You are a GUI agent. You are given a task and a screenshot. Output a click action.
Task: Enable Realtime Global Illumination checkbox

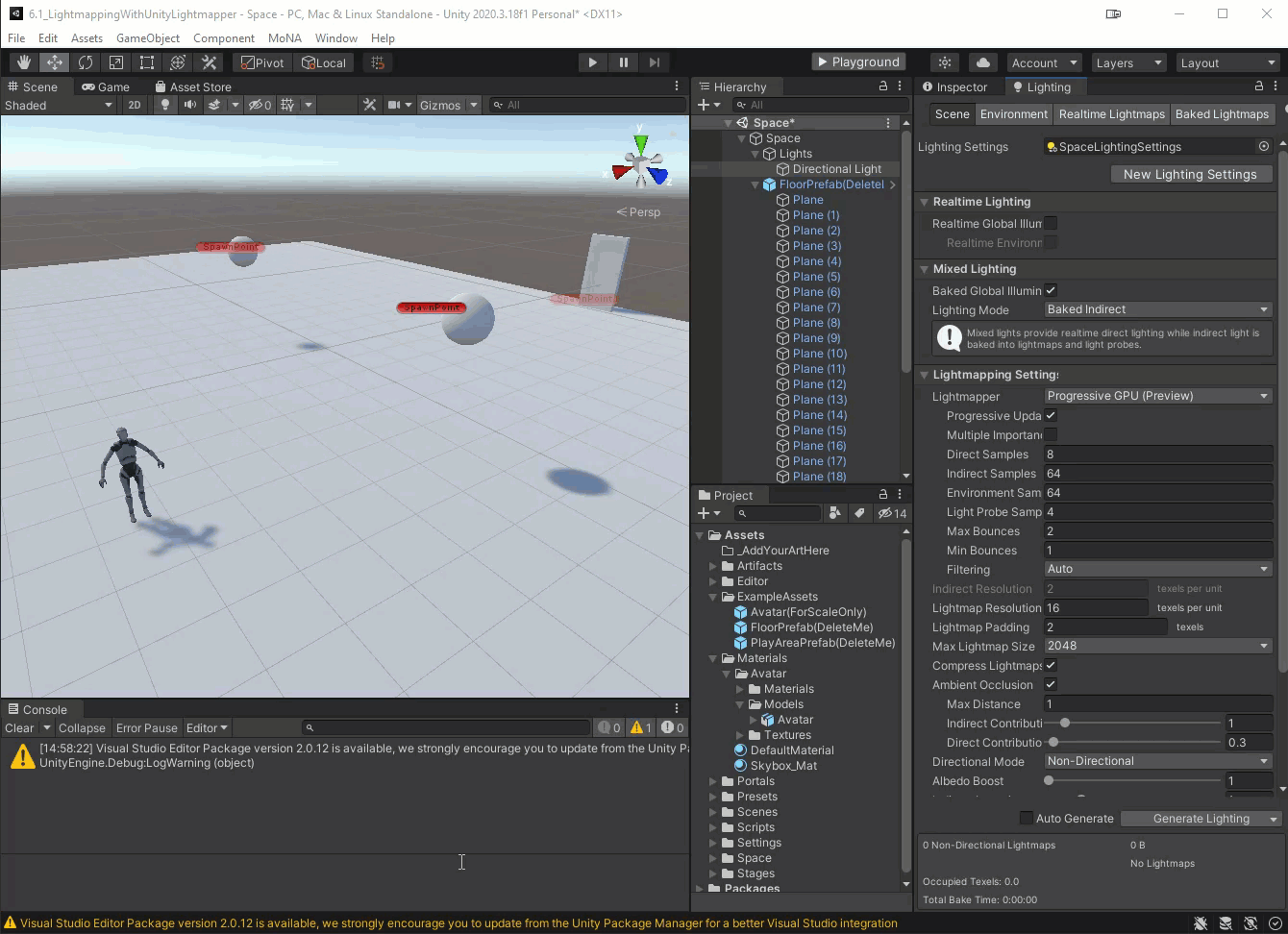(1051, 223)
